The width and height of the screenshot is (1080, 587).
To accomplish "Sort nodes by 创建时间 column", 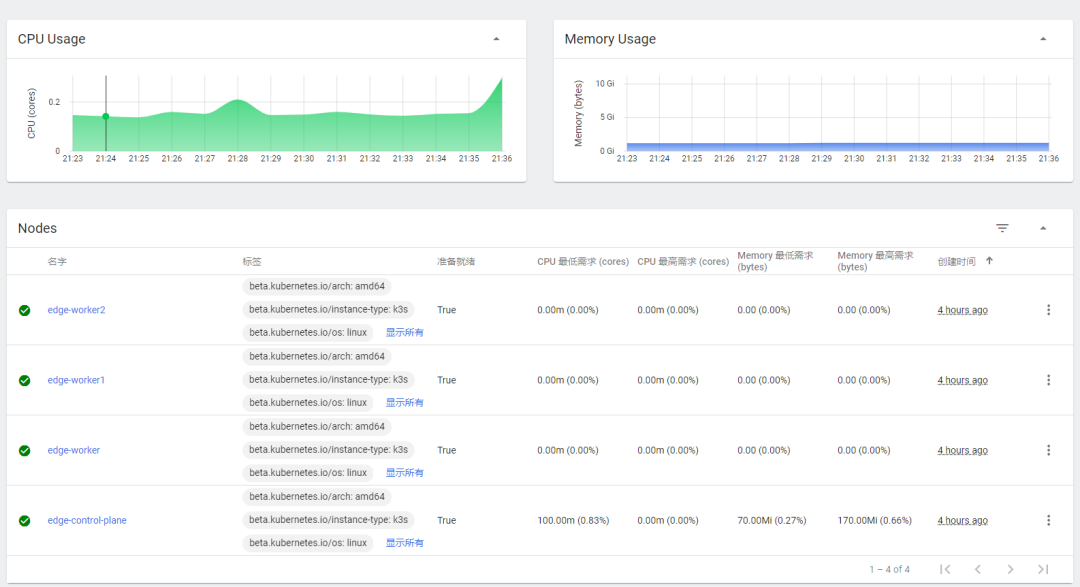I will (x=956, y=262).
